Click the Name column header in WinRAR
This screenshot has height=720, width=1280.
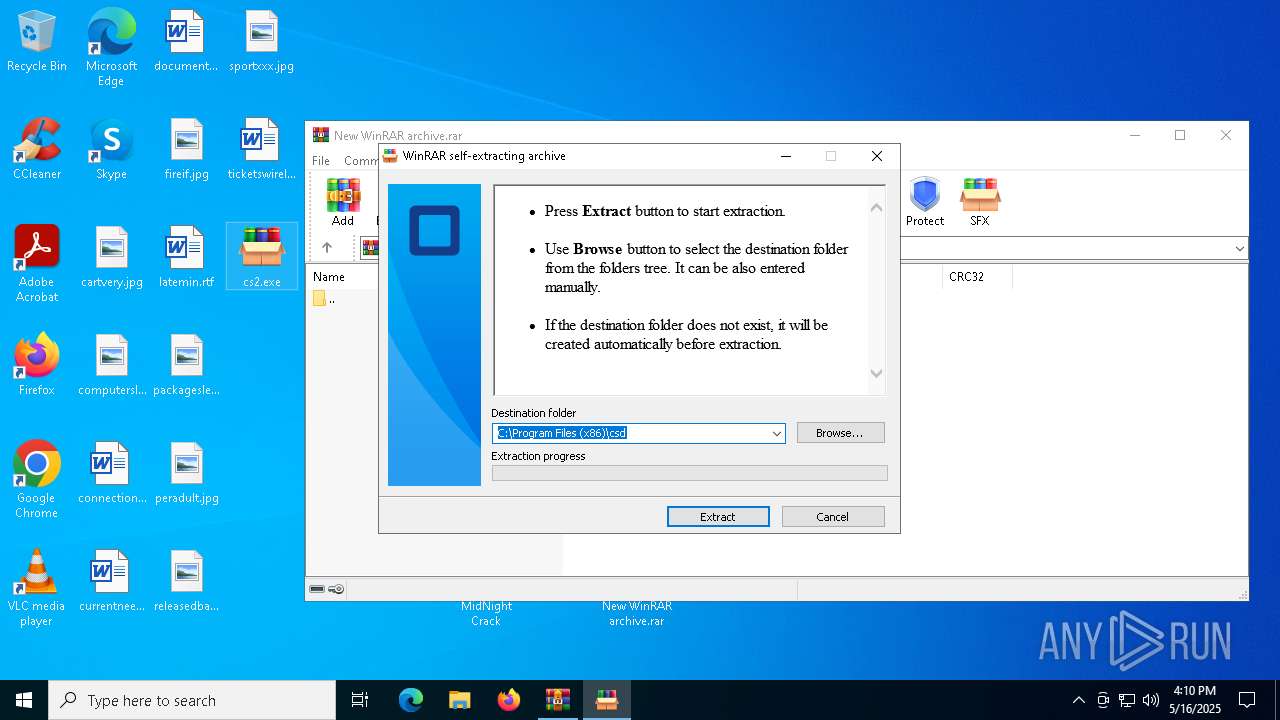(x=341, y=277)
